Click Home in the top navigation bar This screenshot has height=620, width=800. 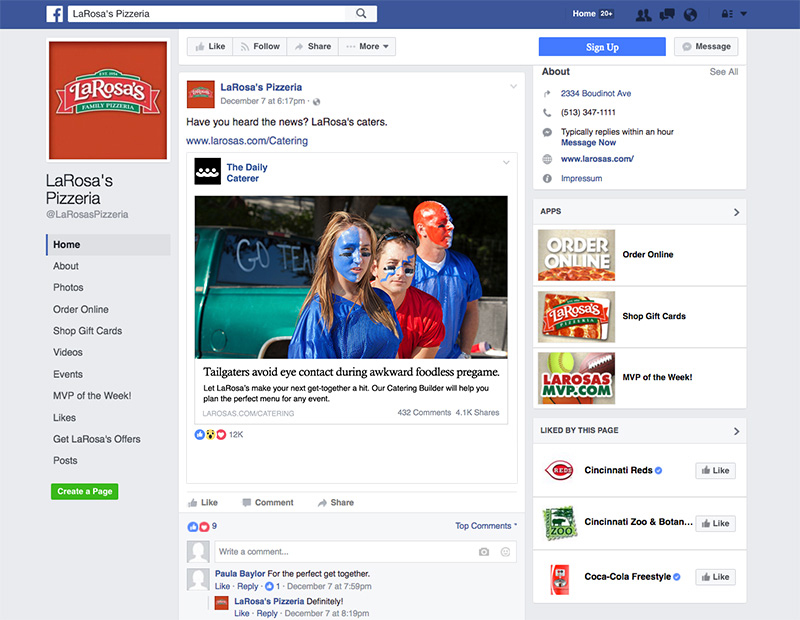584,14
